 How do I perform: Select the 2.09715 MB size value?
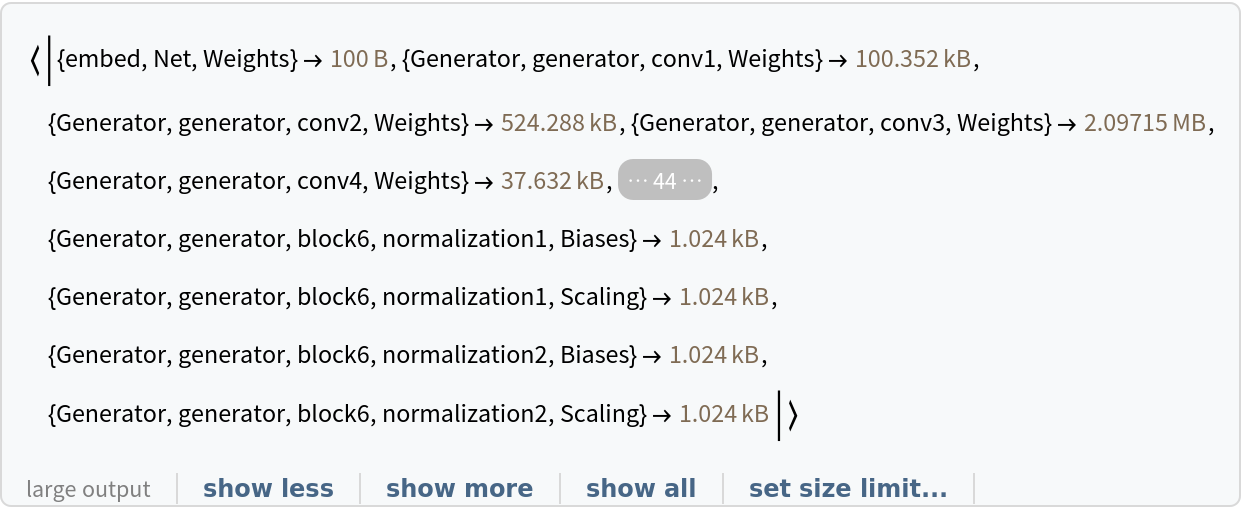[1145, 123]
